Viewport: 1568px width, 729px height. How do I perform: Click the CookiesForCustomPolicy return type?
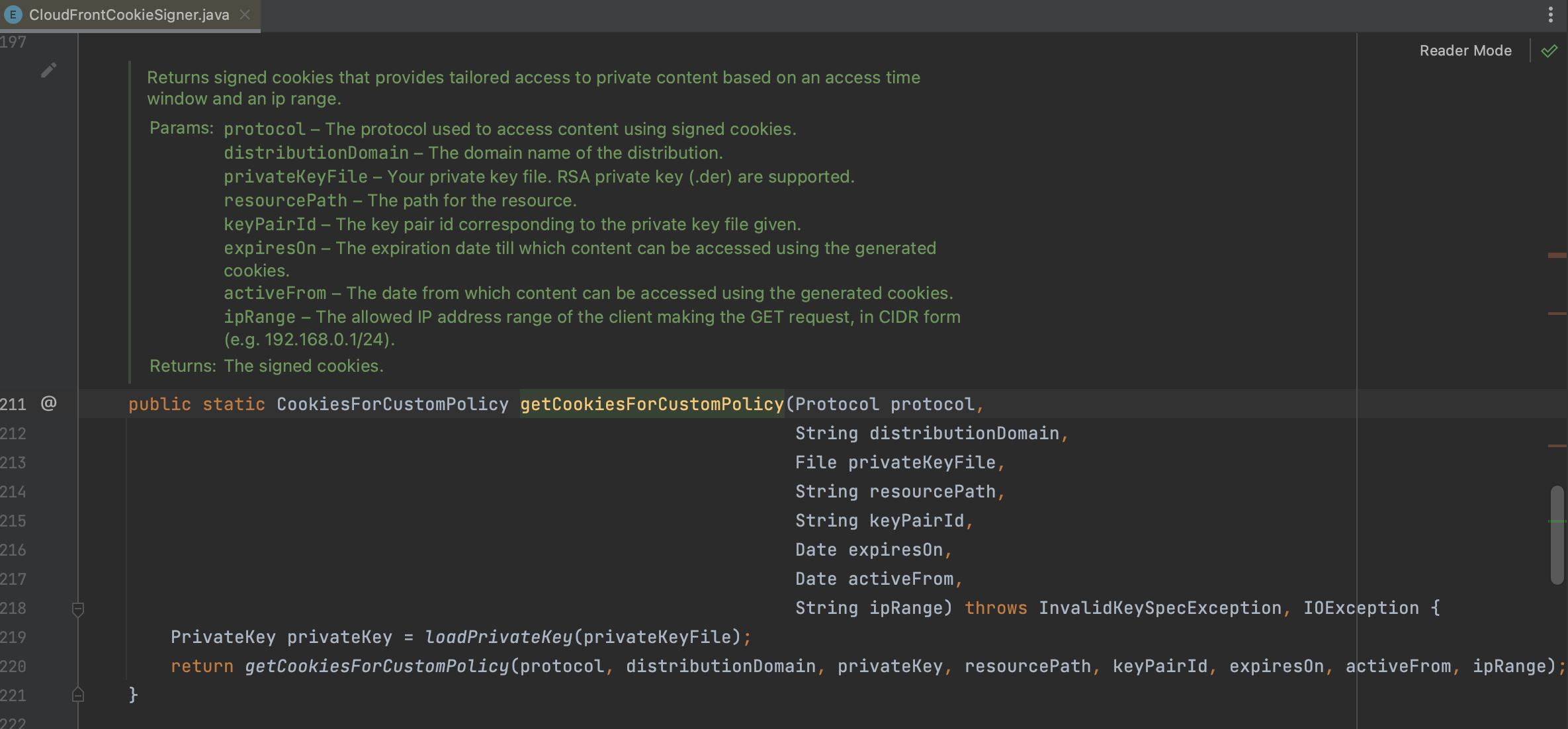tap(392, 404)
